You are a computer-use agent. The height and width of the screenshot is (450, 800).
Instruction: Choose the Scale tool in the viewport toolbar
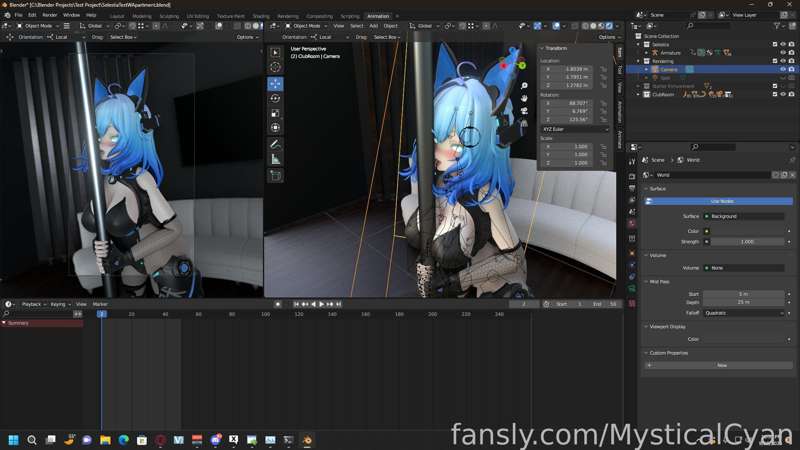click(x=275, y=113)
